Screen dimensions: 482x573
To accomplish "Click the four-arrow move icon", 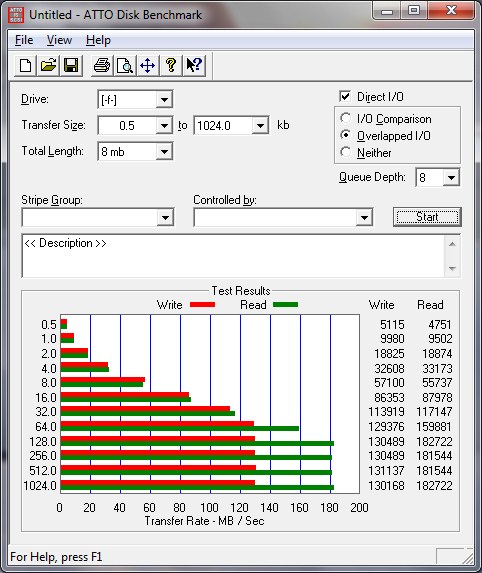I will 147,65.
